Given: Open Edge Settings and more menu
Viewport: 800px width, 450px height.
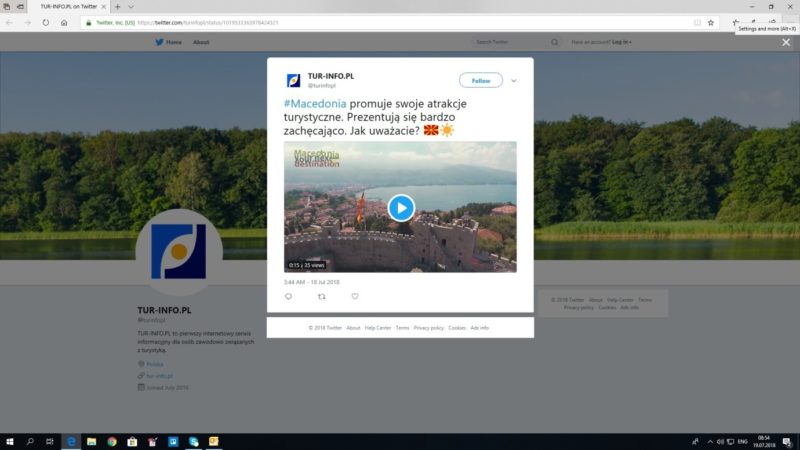Looking at the screenshot, I should pos(790,22).
